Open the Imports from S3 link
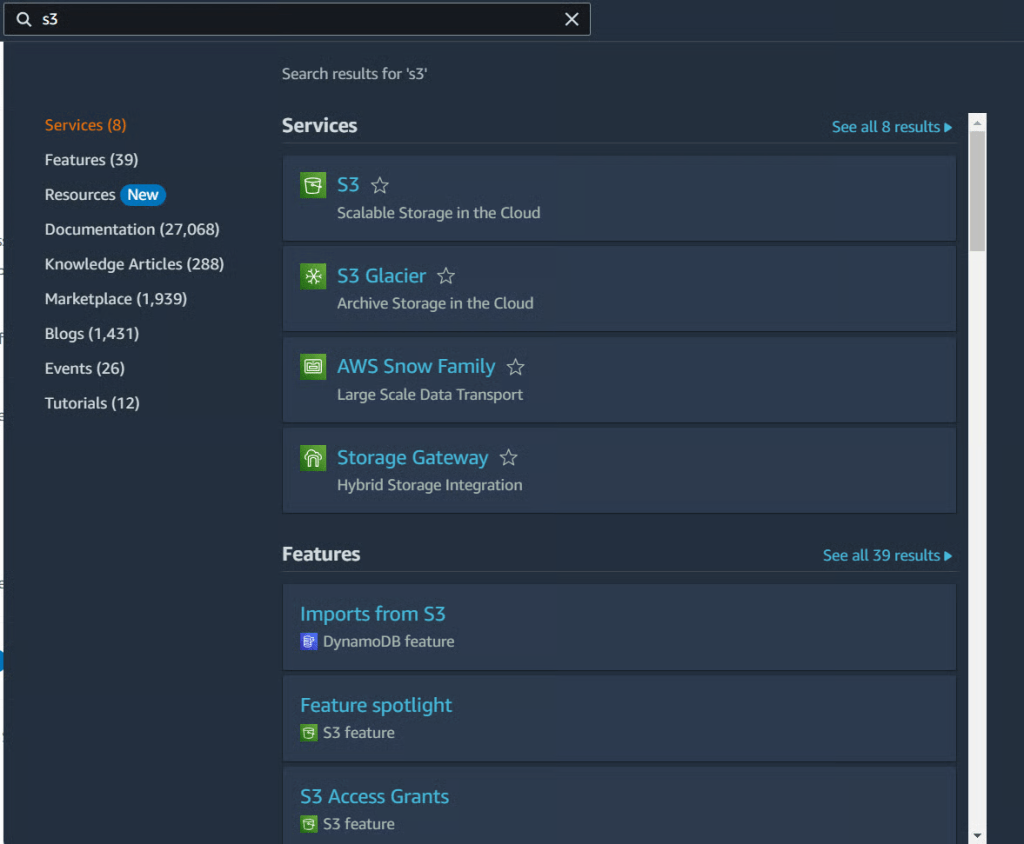Image resolution: width=1024 pixels, height=844 pixels. pyautogui.click(x=372, y=614)
